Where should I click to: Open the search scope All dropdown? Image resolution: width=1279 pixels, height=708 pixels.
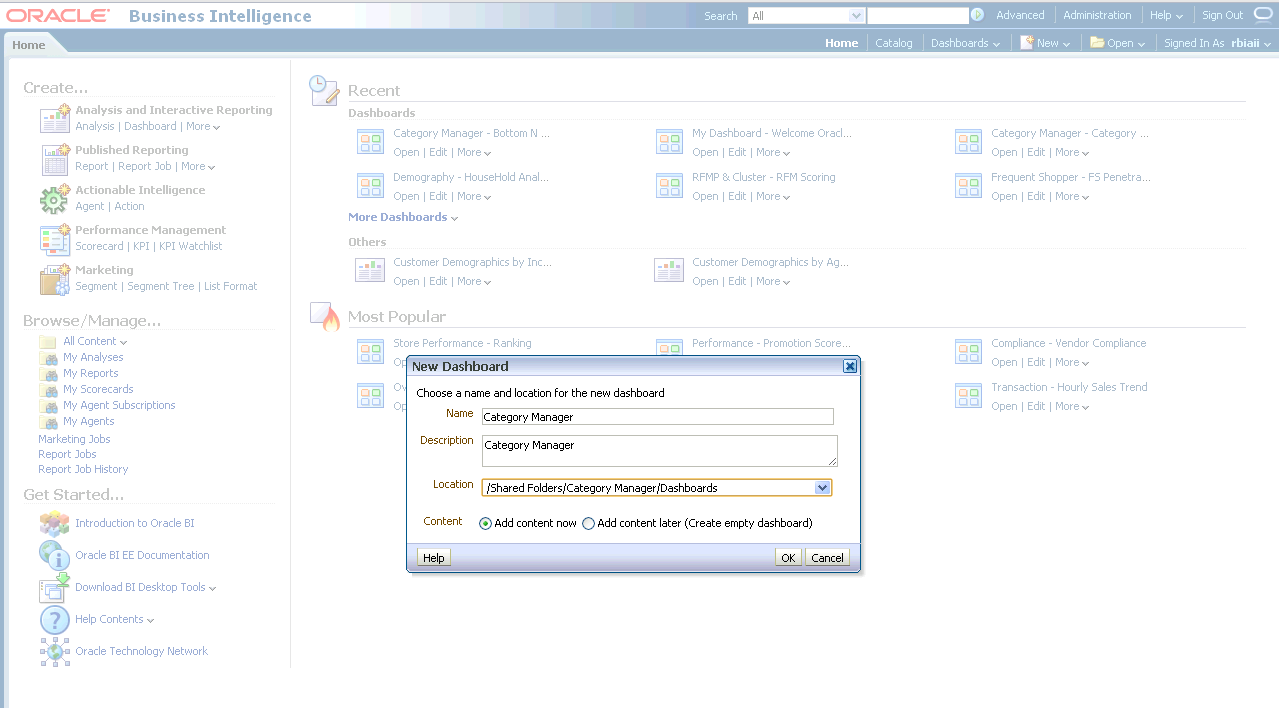(856, 16)
